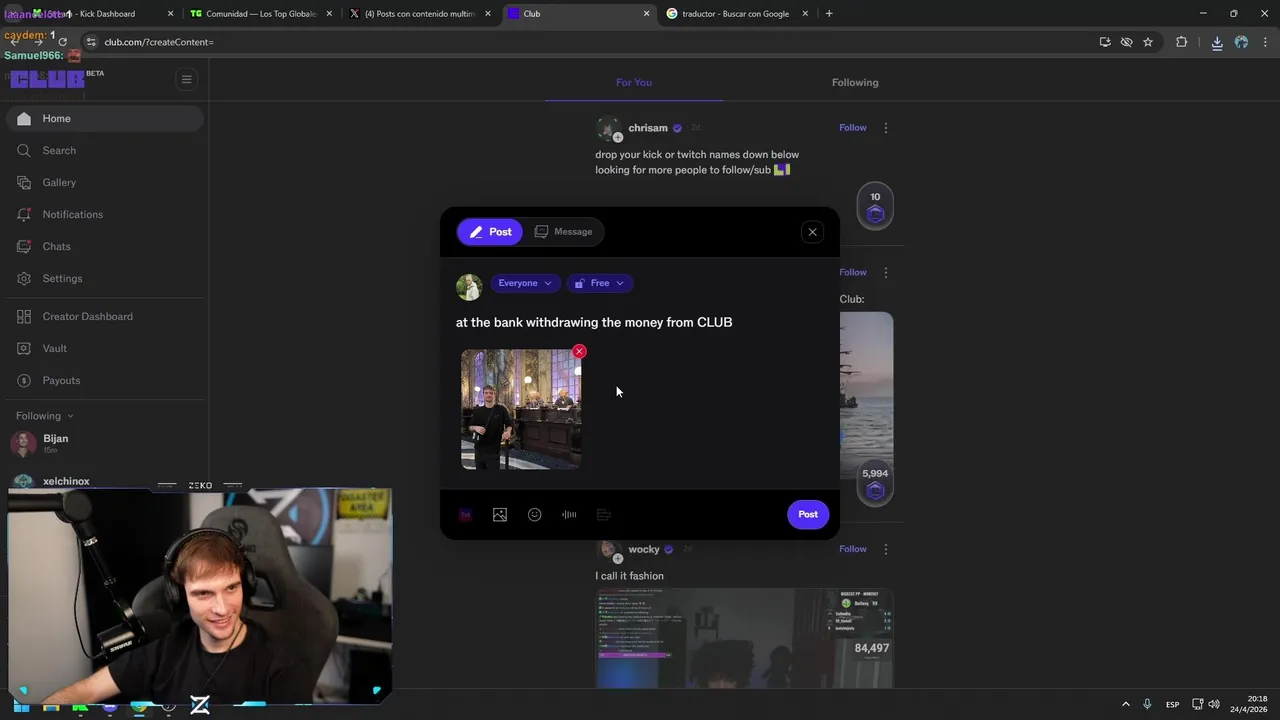This screenshot has width=1280, height=720.
Task: Click the install app icon in address bar
Action: [x=1105, y=42]
